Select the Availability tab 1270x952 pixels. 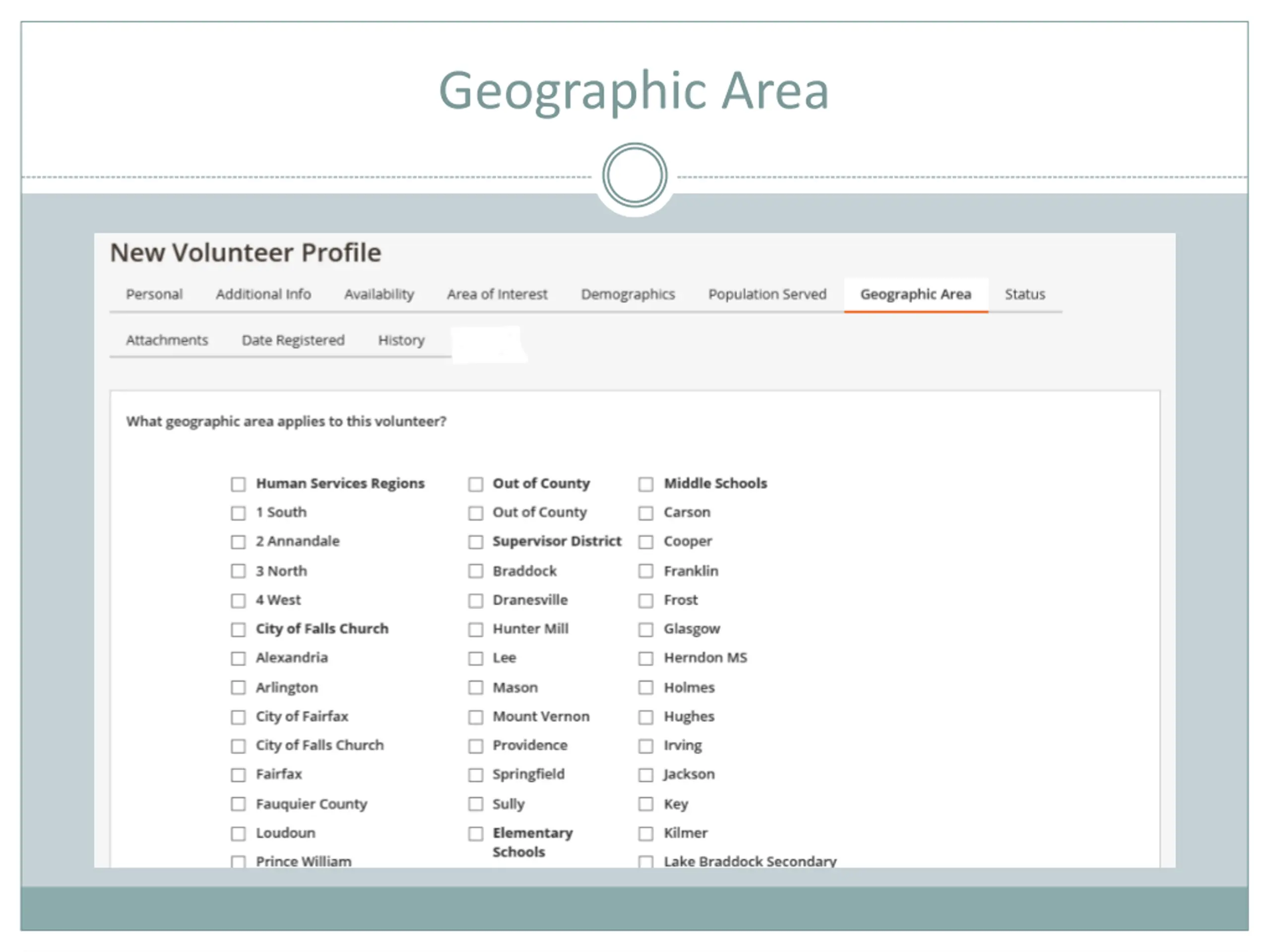click(379, 295)
